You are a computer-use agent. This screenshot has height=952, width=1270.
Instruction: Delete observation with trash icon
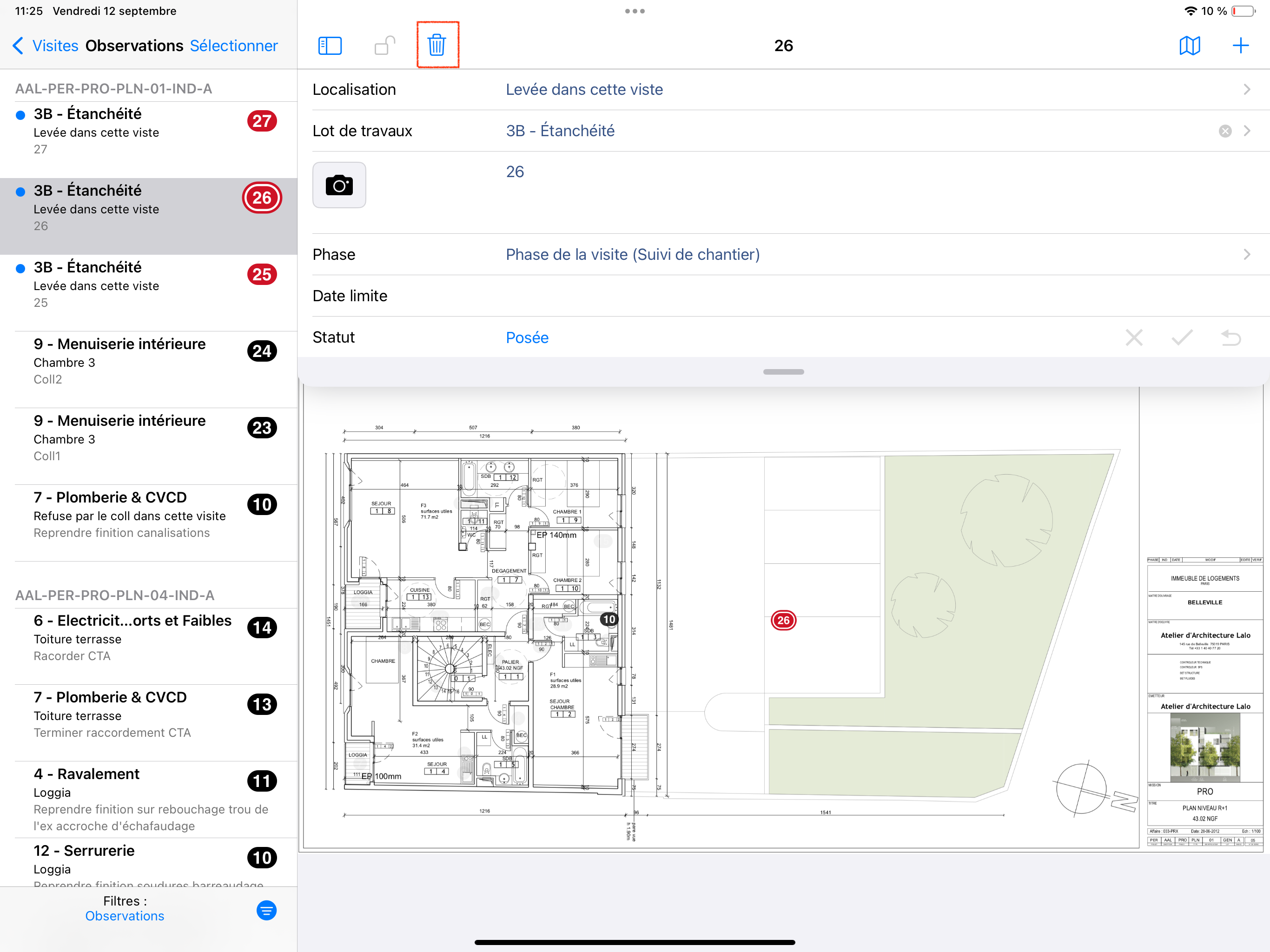click(437, 45)
